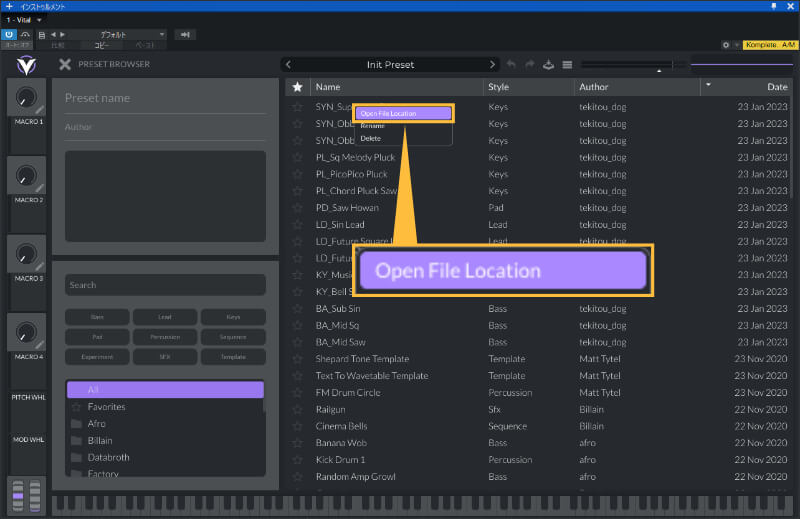Click the redo arrow icon
The width and height of the screenshot is (800, 519).
click(530, 64)
